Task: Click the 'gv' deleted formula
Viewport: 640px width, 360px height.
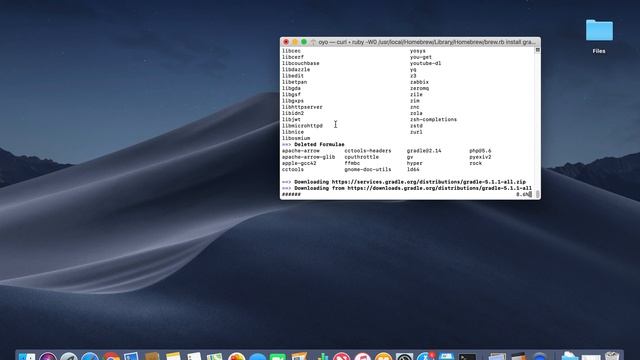Action: (410, 157)
